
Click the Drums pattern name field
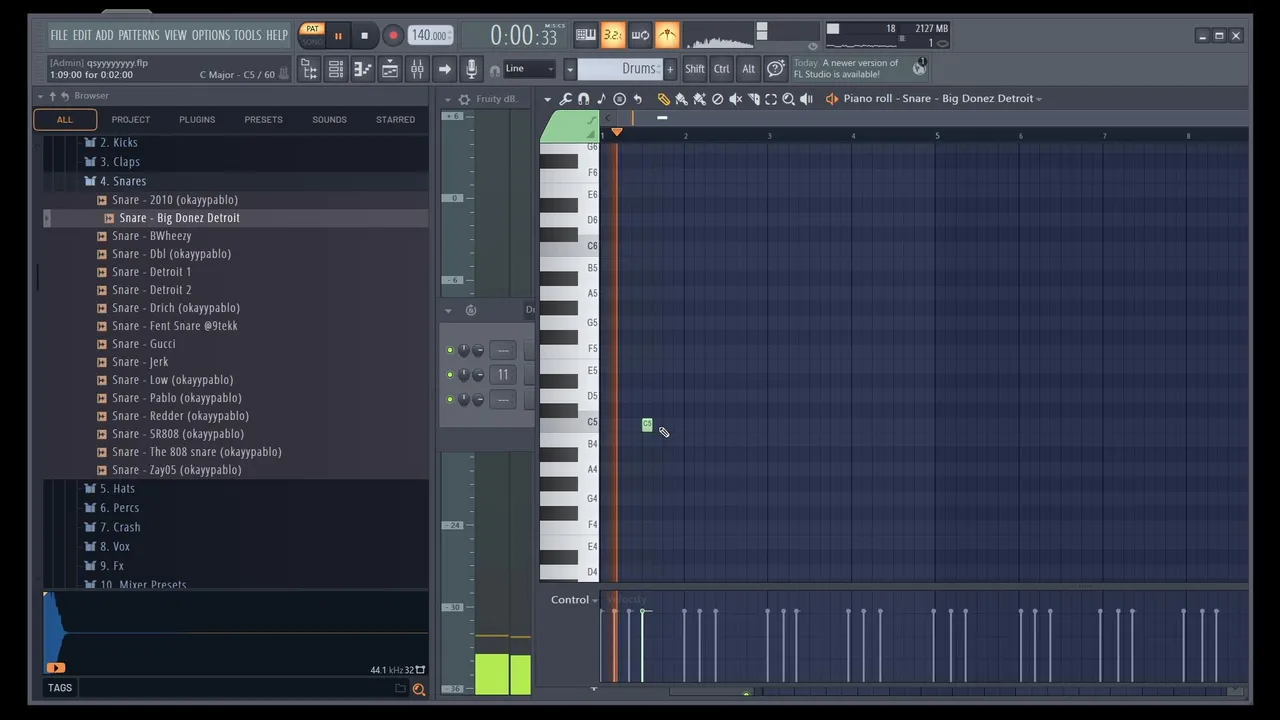click(620, 69)
